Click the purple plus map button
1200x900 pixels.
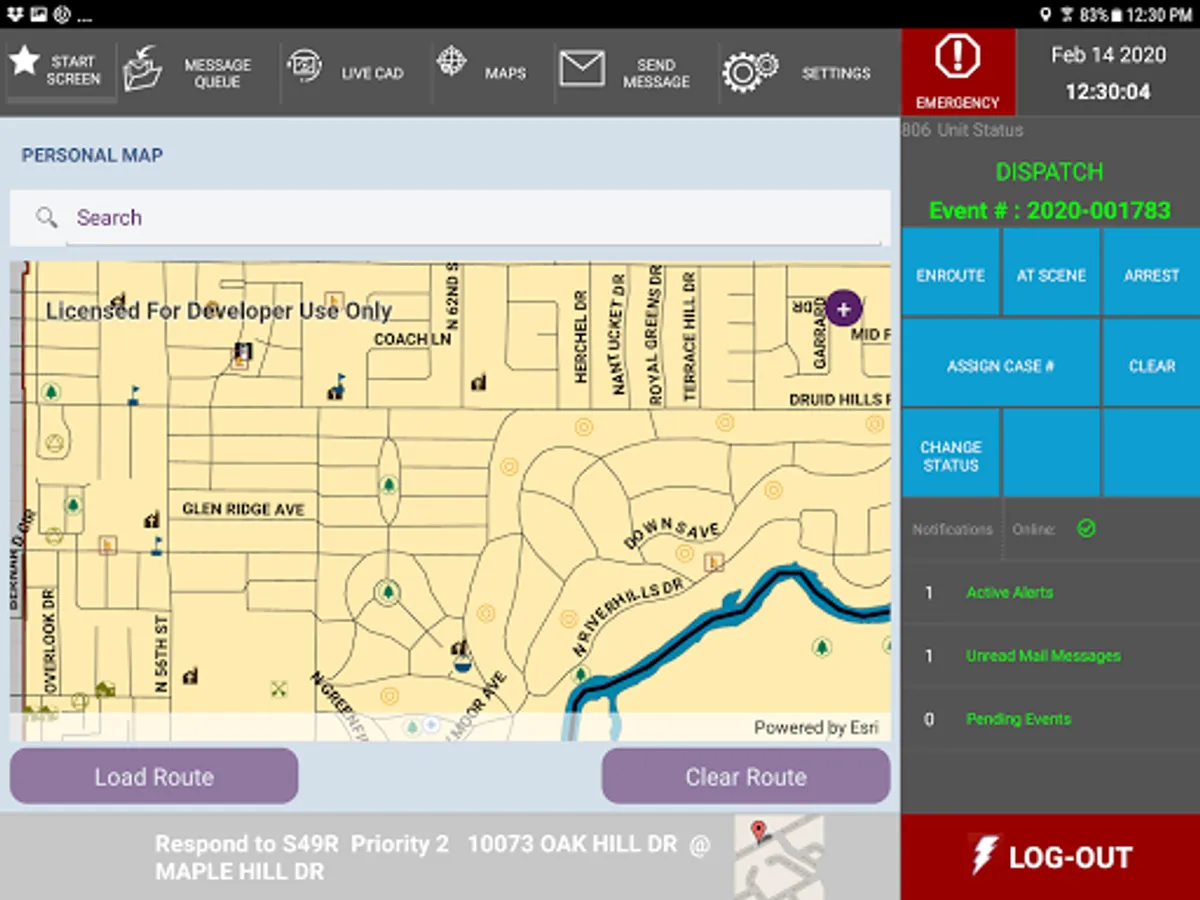843,309
